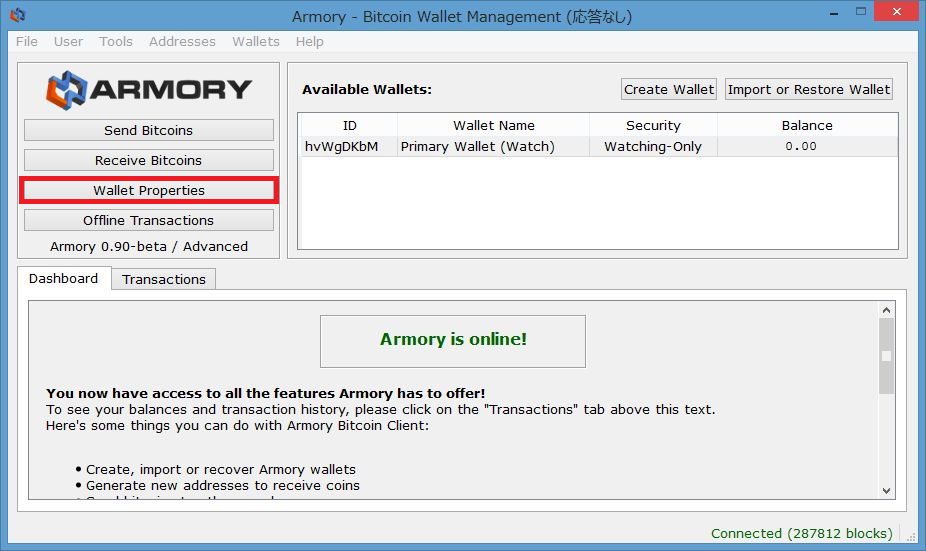Open the File menu
Image resolution: width=926 pixels, height=551 pixels.
27,41
